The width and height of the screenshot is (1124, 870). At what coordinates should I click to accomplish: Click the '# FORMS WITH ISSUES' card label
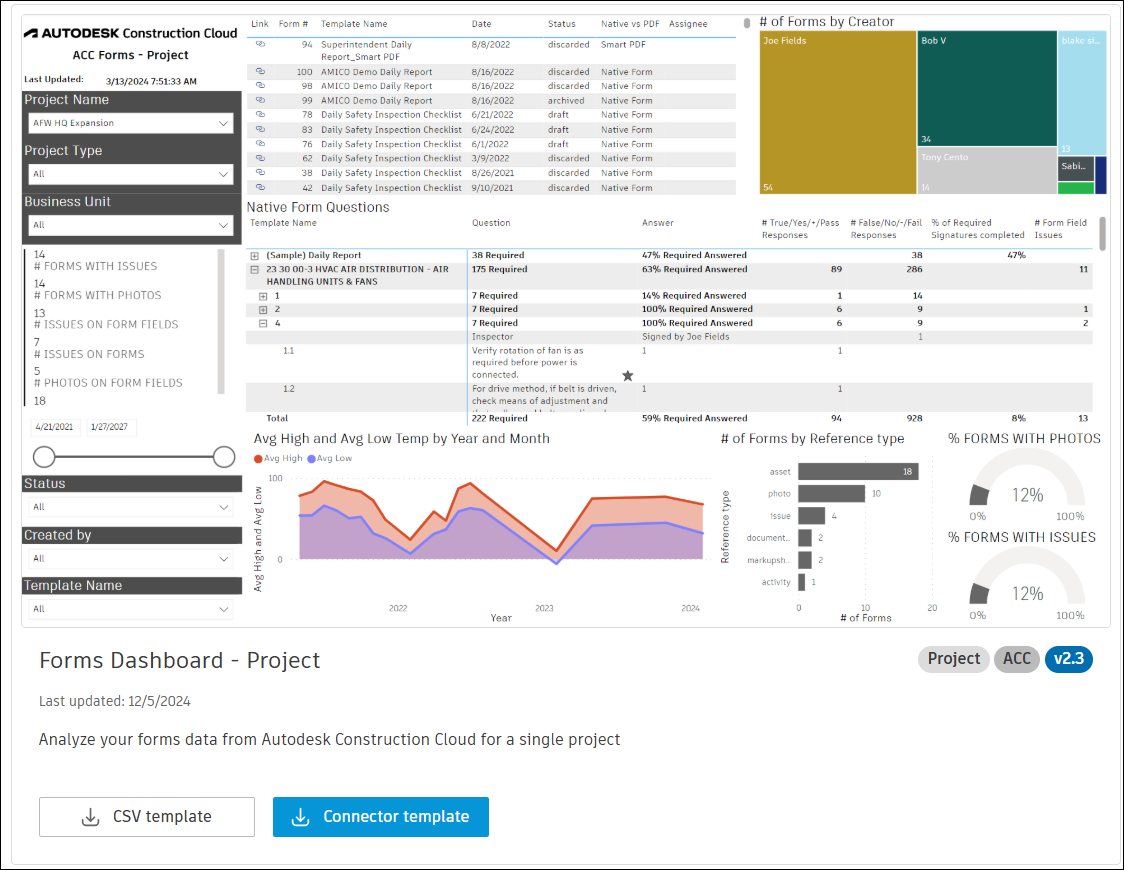tap(95, 267)
